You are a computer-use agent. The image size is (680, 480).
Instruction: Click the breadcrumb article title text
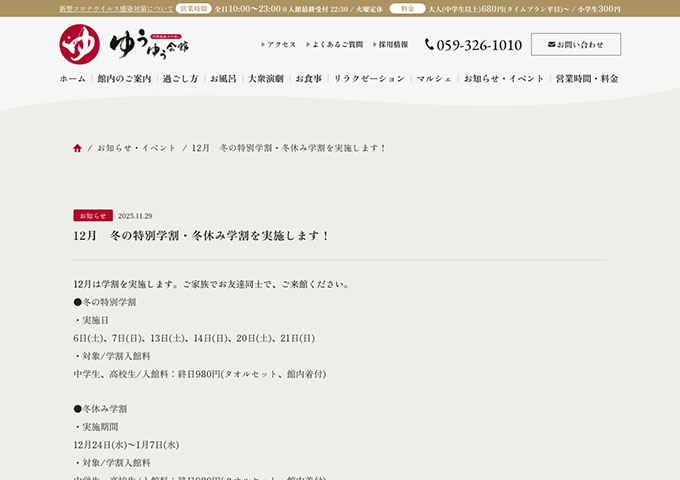point(289,148)
